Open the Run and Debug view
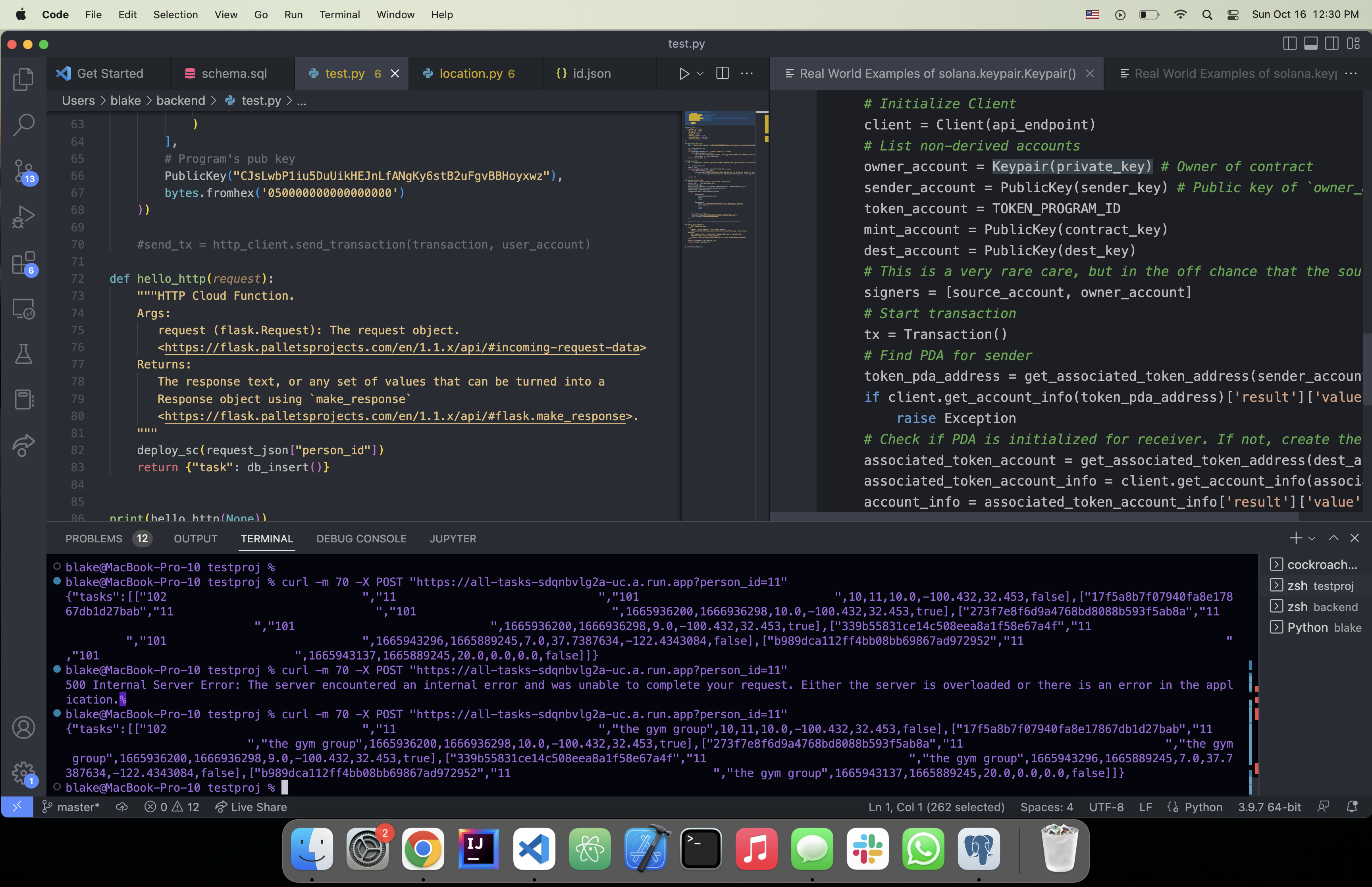Viewport: 1372px width, 887px height. point(23,217)
